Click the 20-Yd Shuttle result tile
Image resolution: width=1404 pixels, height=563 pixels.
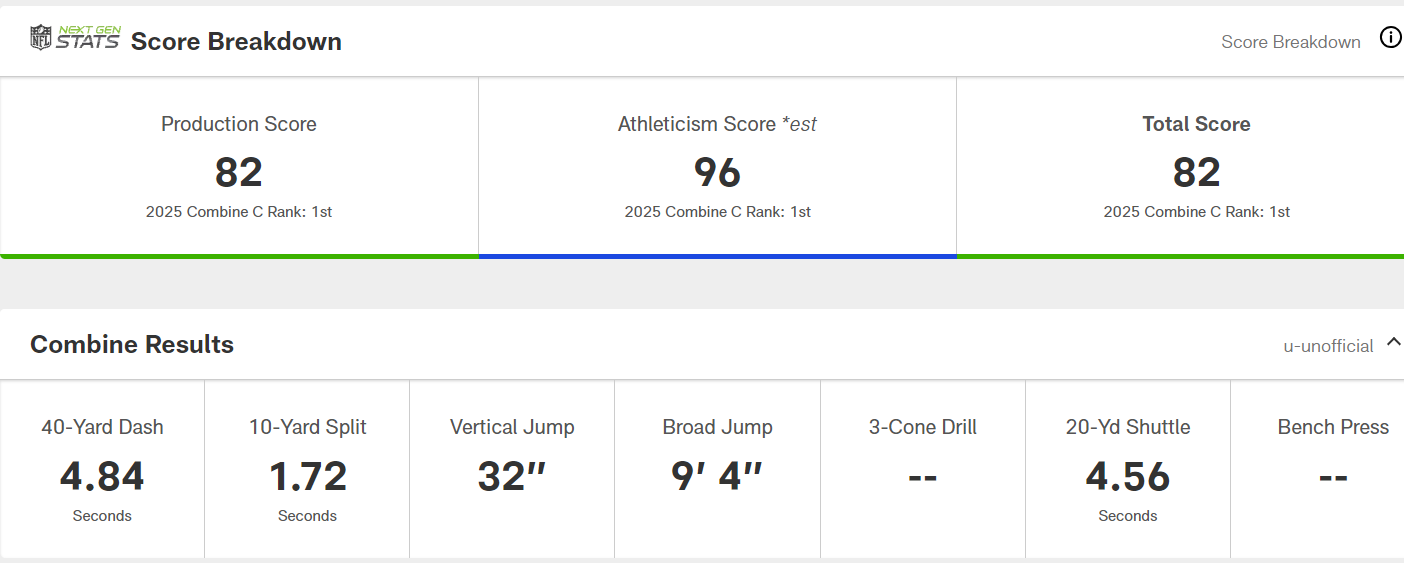pos(1128,469)
